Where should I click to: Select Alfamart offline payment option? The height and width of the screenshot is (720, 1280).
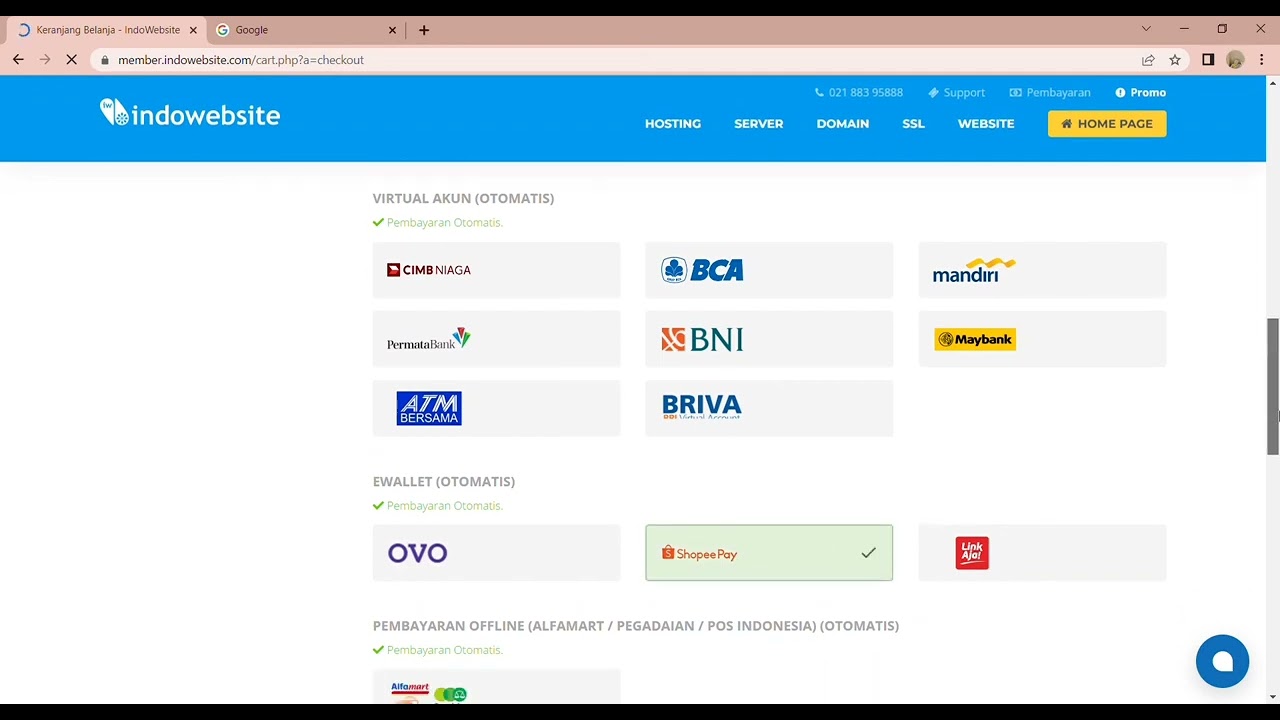(496, 687)
